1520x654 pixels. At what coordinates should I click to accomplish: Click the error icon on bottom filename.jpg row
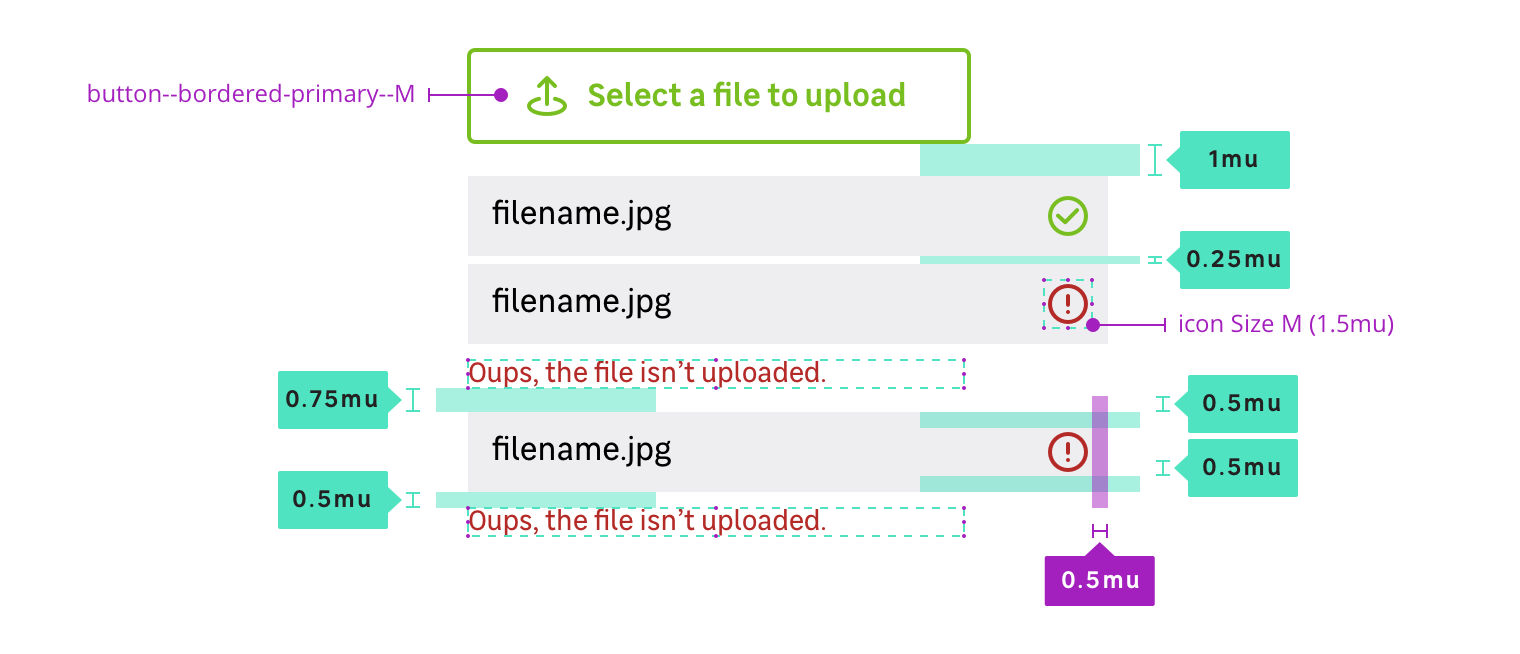[x=1067, y=452]
